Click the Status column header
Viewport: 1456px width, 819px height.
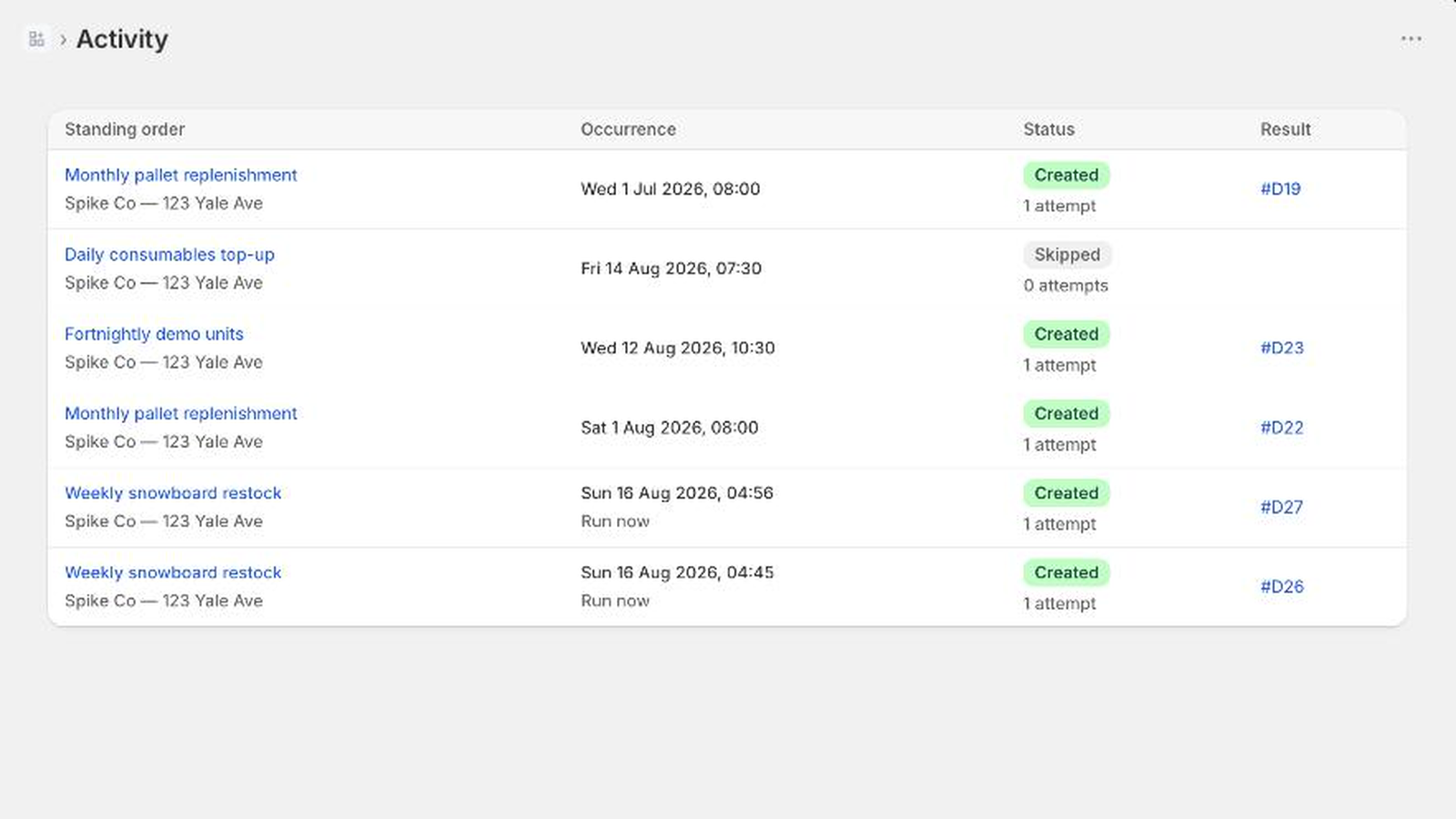pos(1049,129)
